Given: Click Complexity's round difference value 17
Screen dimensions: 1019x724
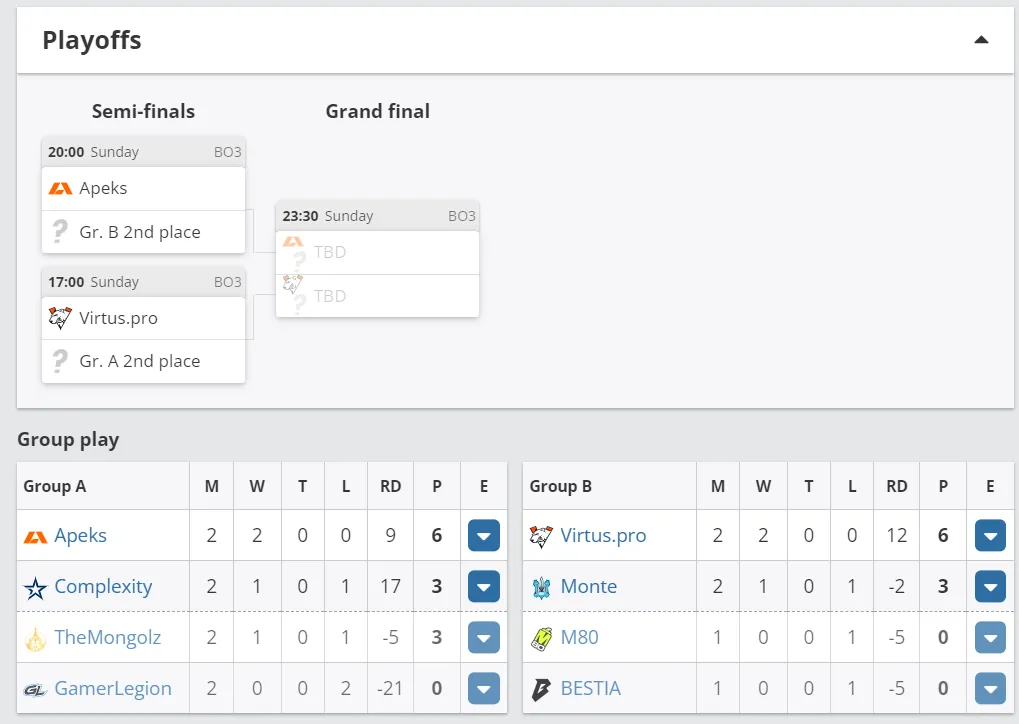Looking at the screenshot, I should coord(391,586).
